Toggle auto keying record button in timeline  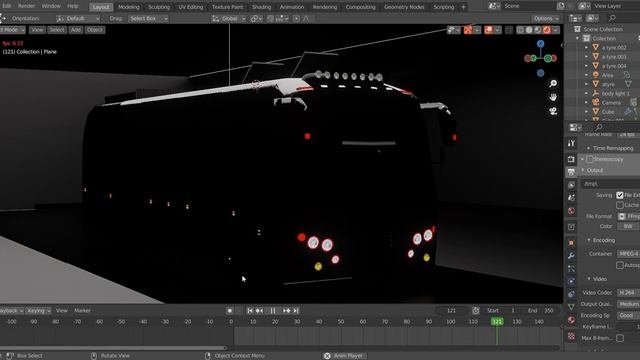[230, 311]
